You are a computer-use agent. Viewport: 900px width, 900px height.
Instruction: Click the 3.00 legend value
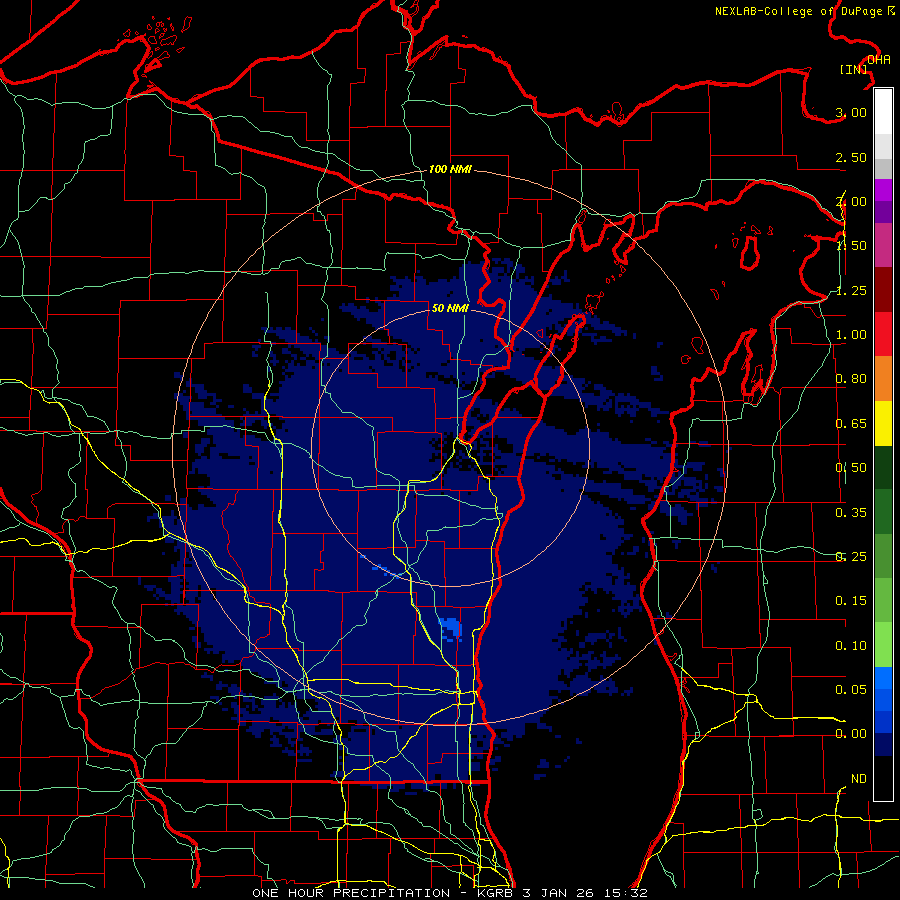coord(851,112)
